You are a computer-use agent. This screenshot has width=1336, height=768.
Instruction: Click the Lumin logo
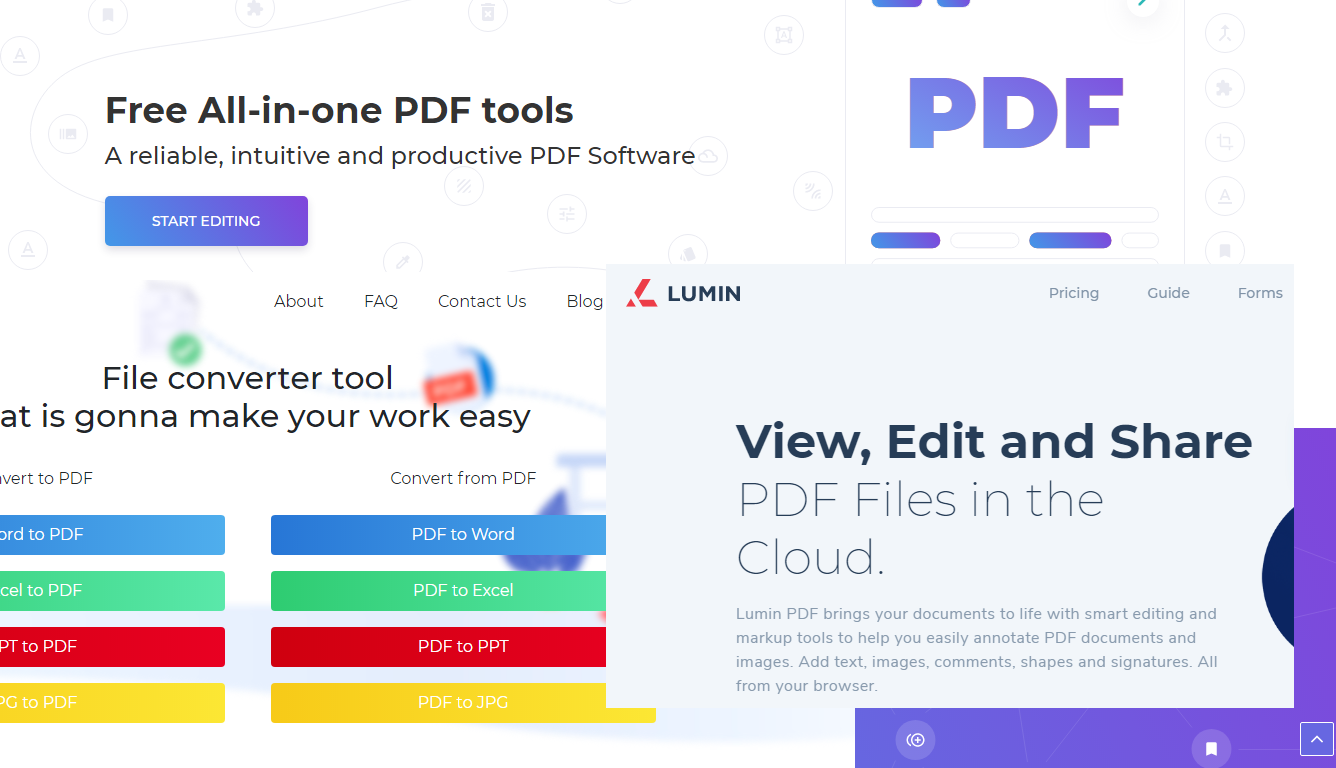[684, 293]
